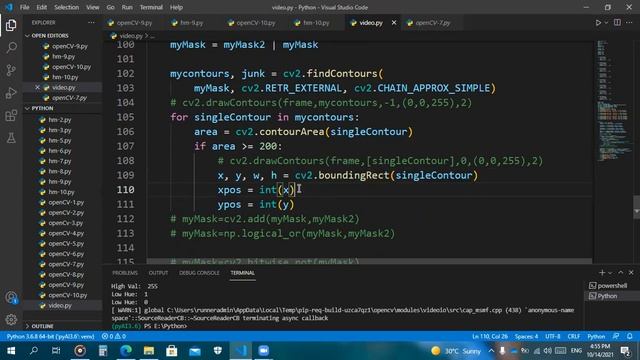Open Zoom app from taskbar
Screen dimensions: 640x360
(x=264, y=351)
